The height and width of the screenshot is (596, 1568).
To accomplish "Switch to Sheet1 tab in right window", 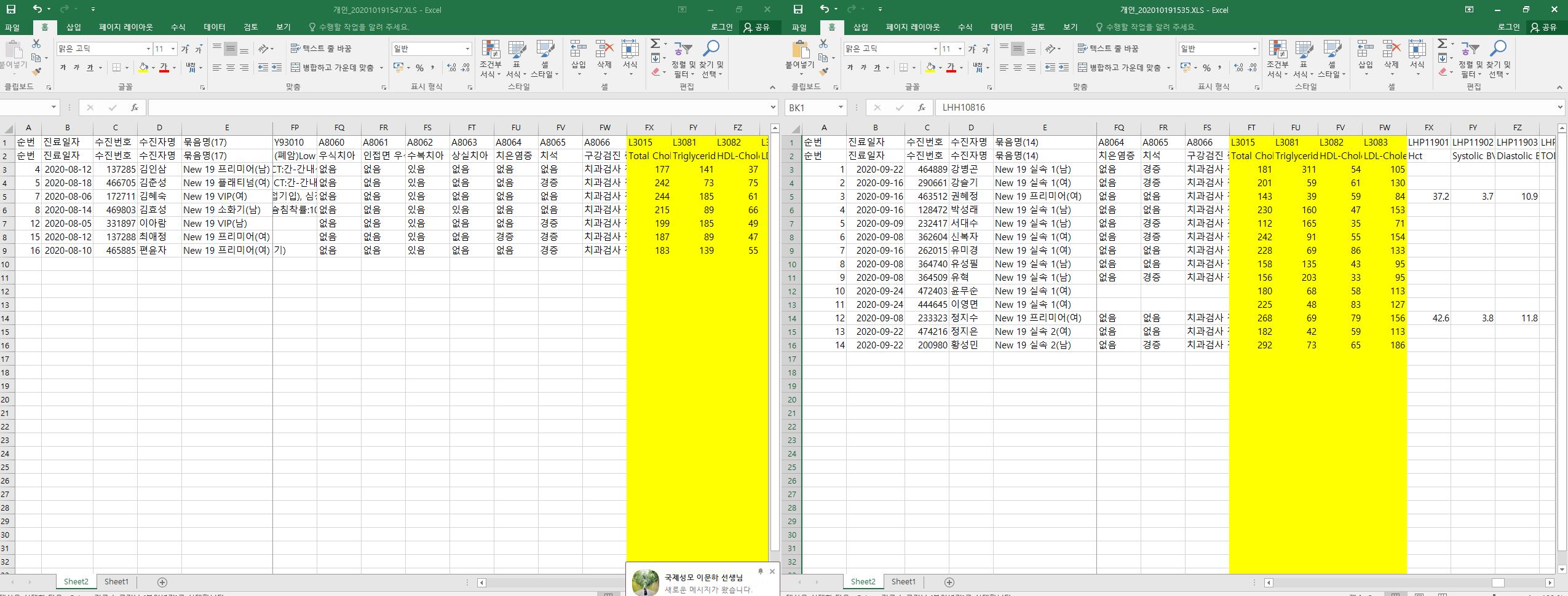I will pos(903,581).
